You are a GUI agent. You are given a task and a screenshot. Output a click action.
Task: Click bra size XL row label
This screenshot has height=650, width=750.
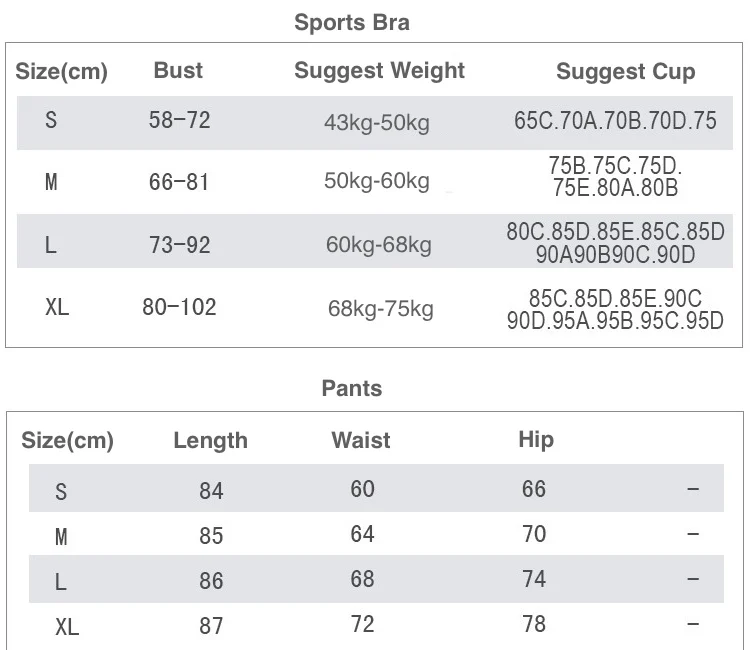(x=57, y=307)
